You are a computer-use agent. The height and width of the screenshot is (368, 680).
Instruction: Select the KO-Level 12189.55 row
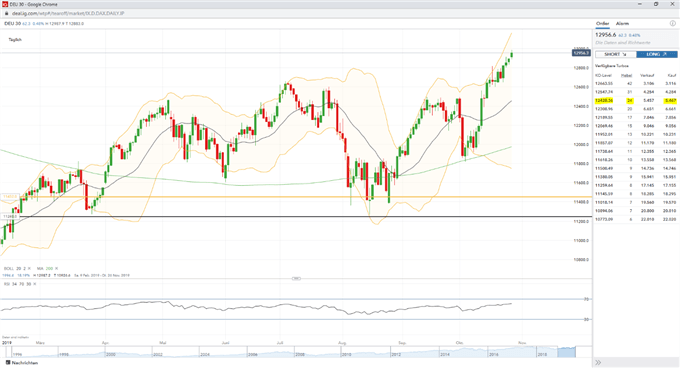pos(635,117)
